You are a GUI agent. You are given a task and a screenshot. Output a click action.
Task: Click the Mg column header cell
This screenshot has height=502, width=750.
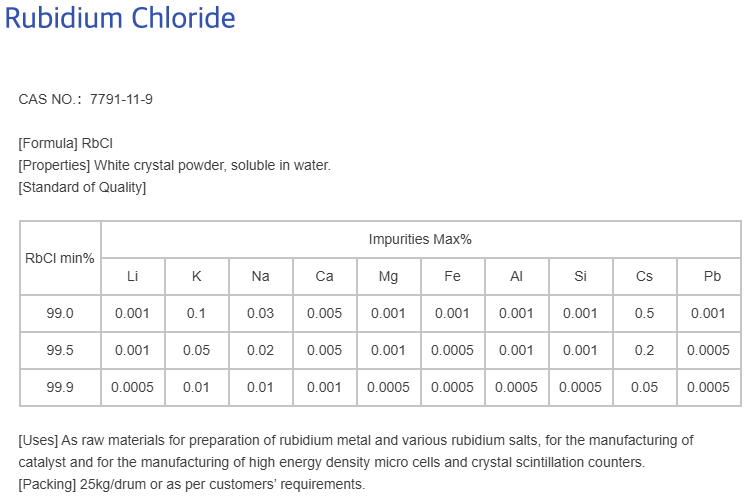(388, 276)
